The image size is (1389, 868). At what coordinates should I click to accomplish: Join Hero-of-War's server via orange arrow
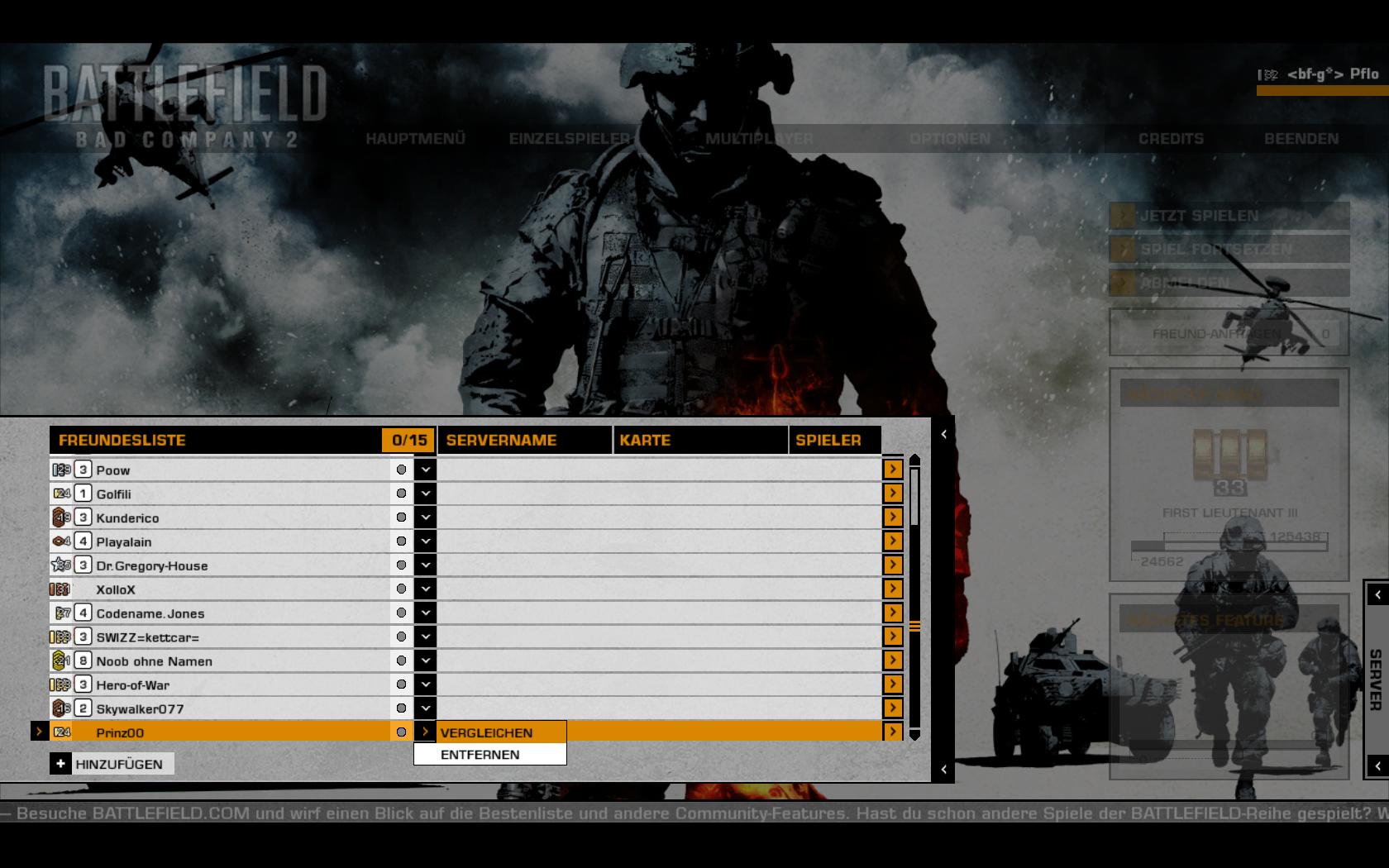(893, 684)
